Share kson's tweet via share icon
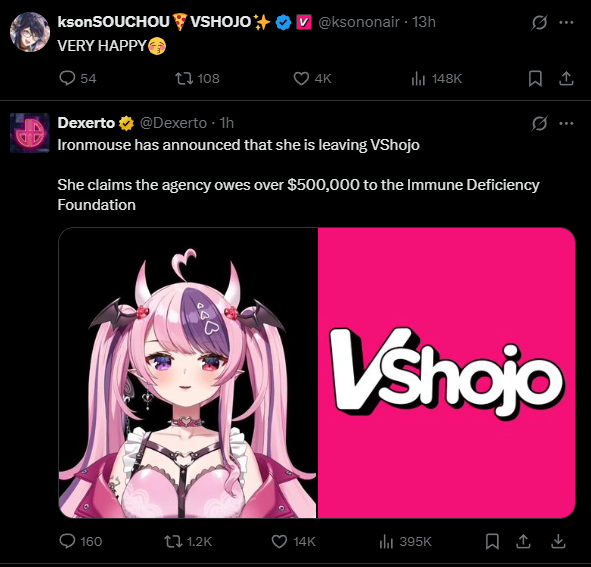Viewport: 591px width, 567px height. tap(566, 78)
